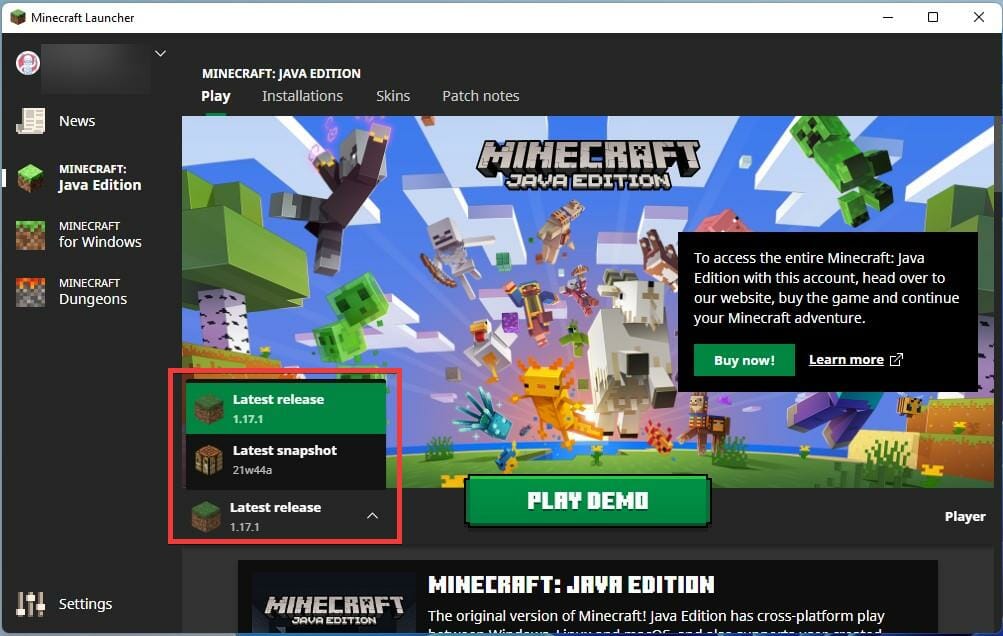Follow the Learn more link
The image size is (1003, 636).
(x=846, y=360)
